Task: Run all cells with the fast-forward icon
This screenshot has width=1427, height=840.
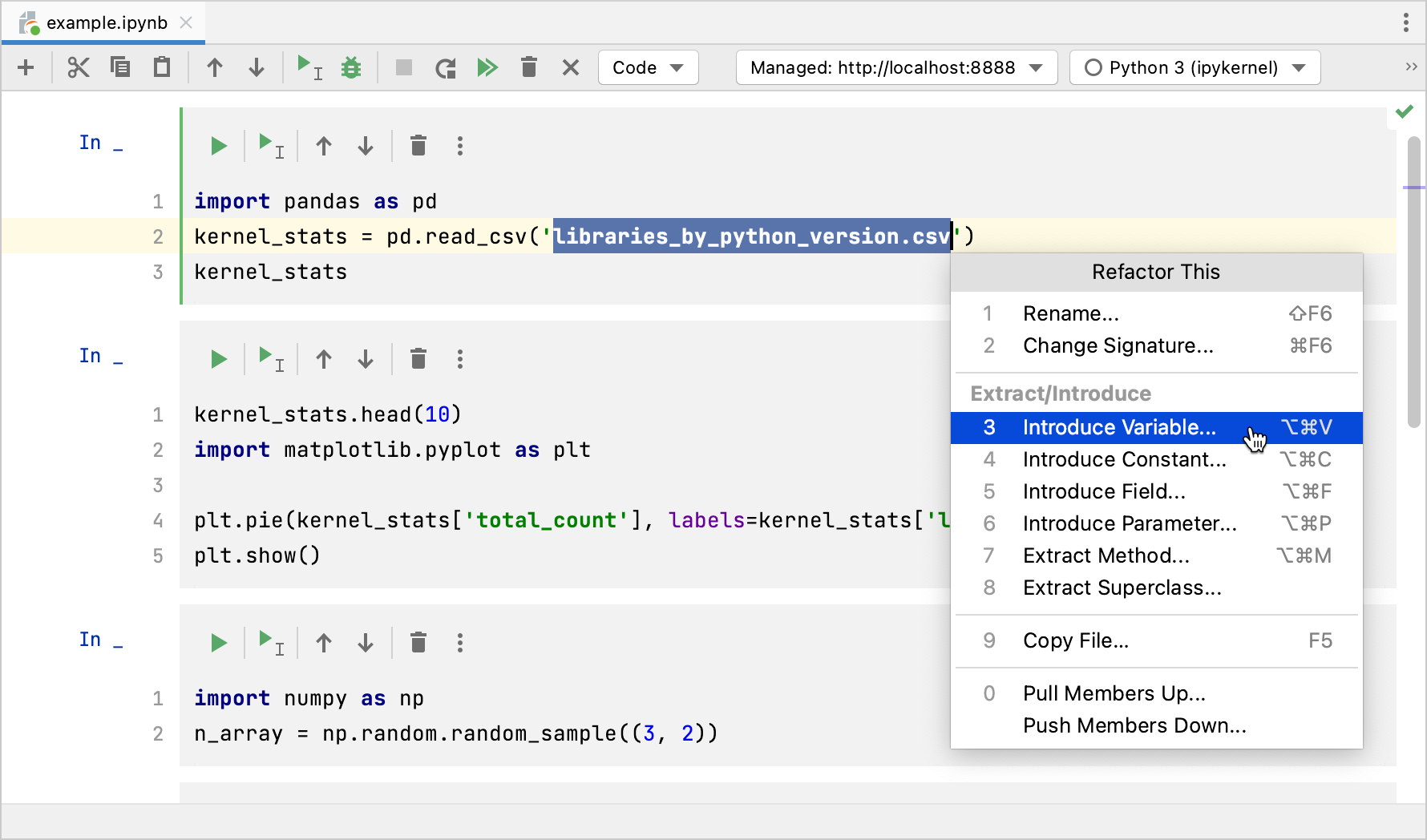Action: 488,67
